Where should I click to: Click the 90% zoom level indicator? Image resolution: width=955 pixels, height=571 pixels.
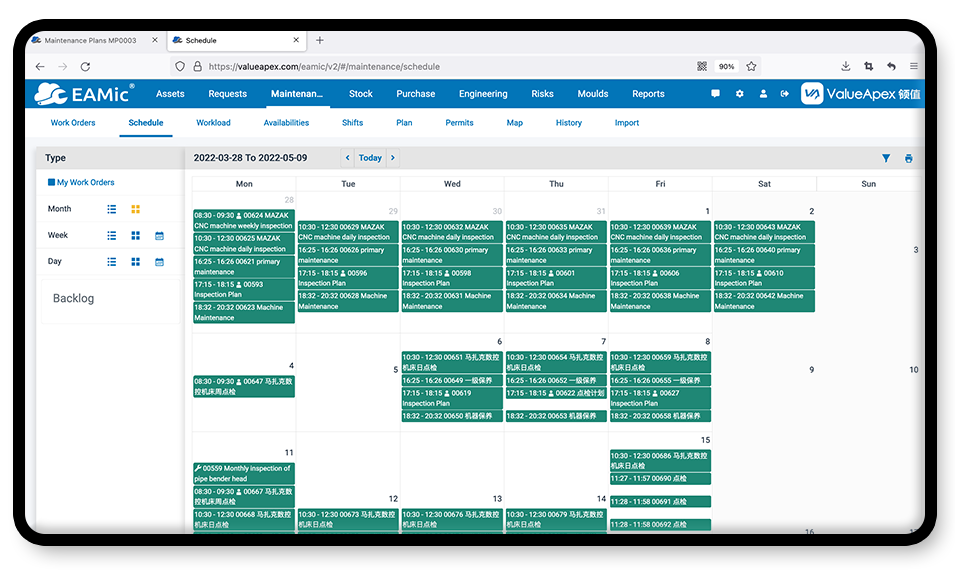(x=726, y=66)
